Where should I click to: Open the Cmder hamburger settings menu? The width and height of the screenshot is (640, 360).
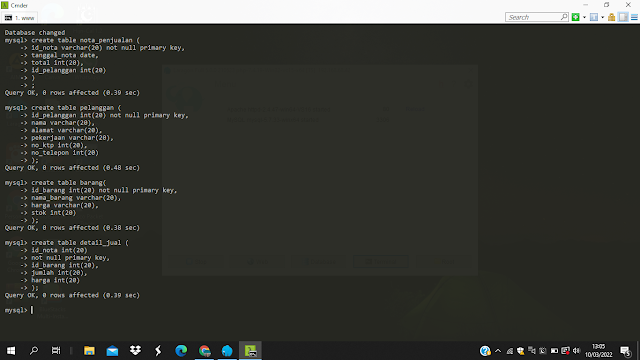(x=634, y=17)
